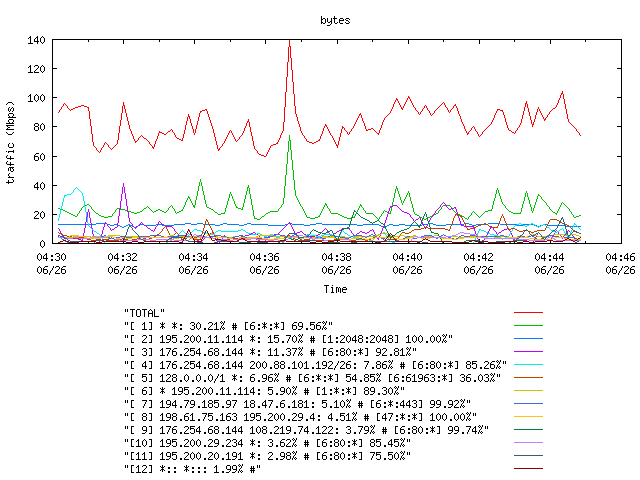Click the red TOTAL legend line sample

click(528, 313)
